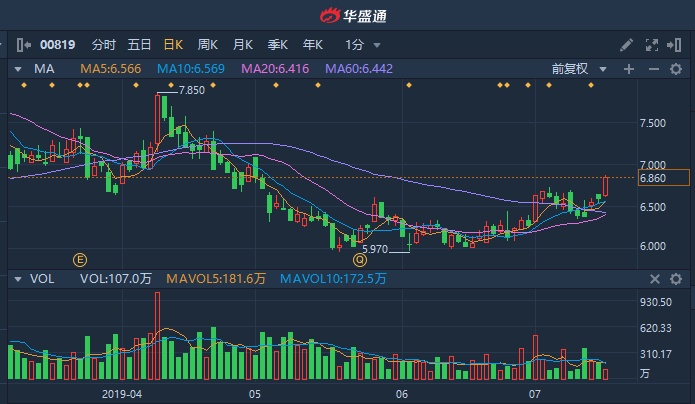This screenshot has height=404, width=695.
Task: Click the Q event marker
Action: pos(359,260)
